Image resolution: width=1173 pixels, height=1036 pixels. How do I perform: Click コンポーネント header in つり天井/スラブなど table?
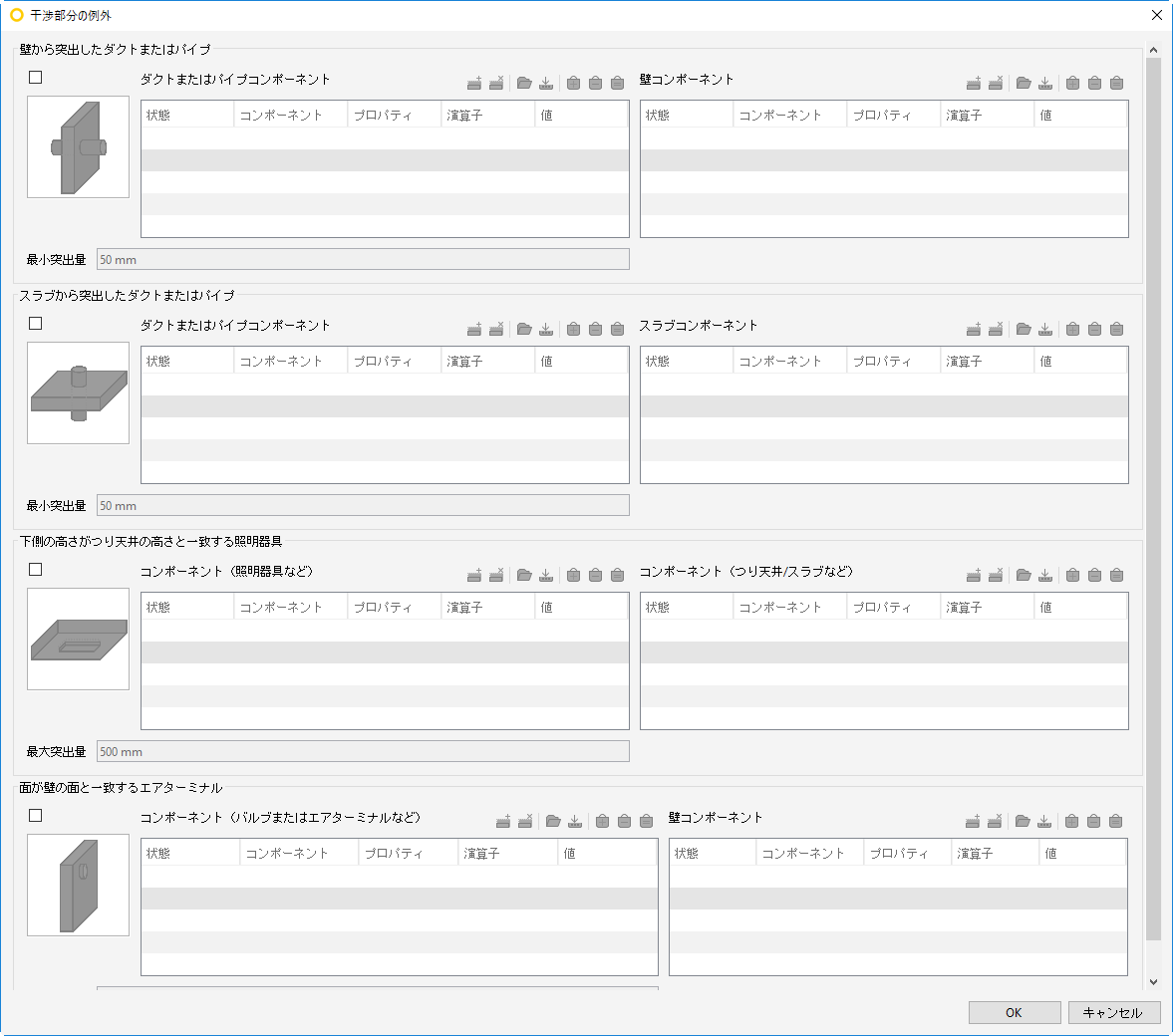tap(789, 608)
